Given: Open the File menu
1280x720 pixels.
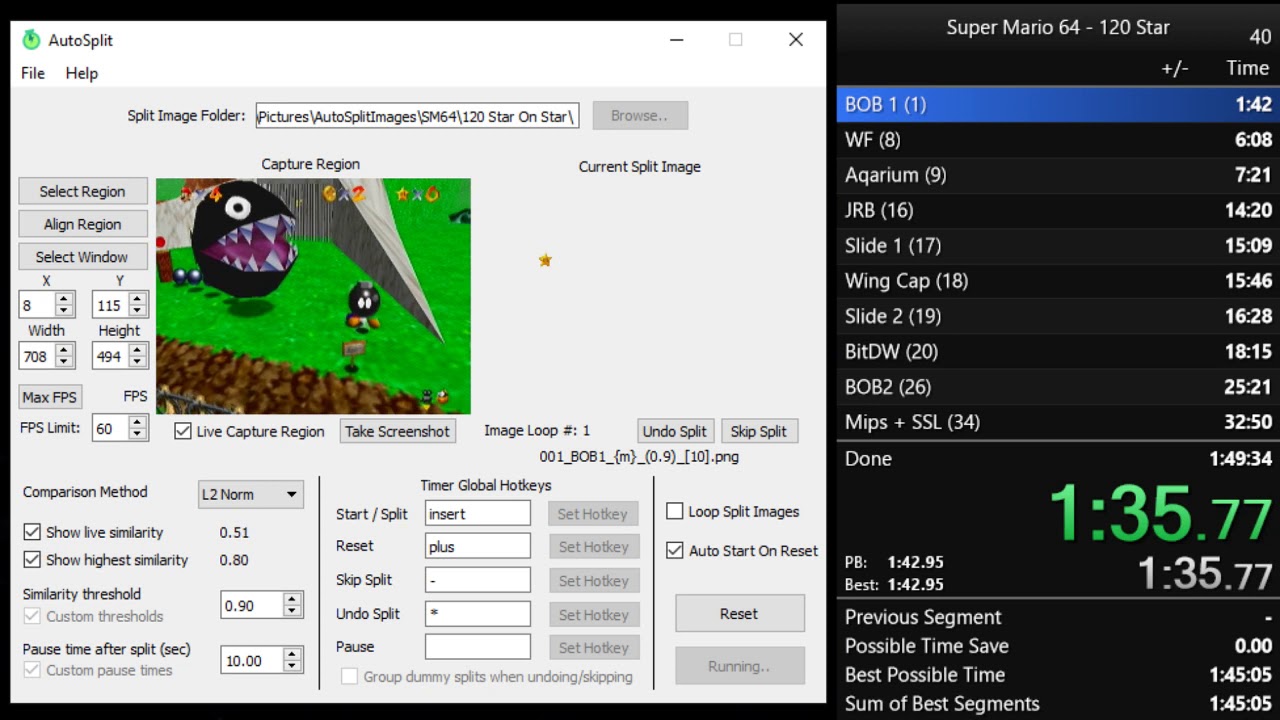Looking at the screenshot, I should 33,73.
